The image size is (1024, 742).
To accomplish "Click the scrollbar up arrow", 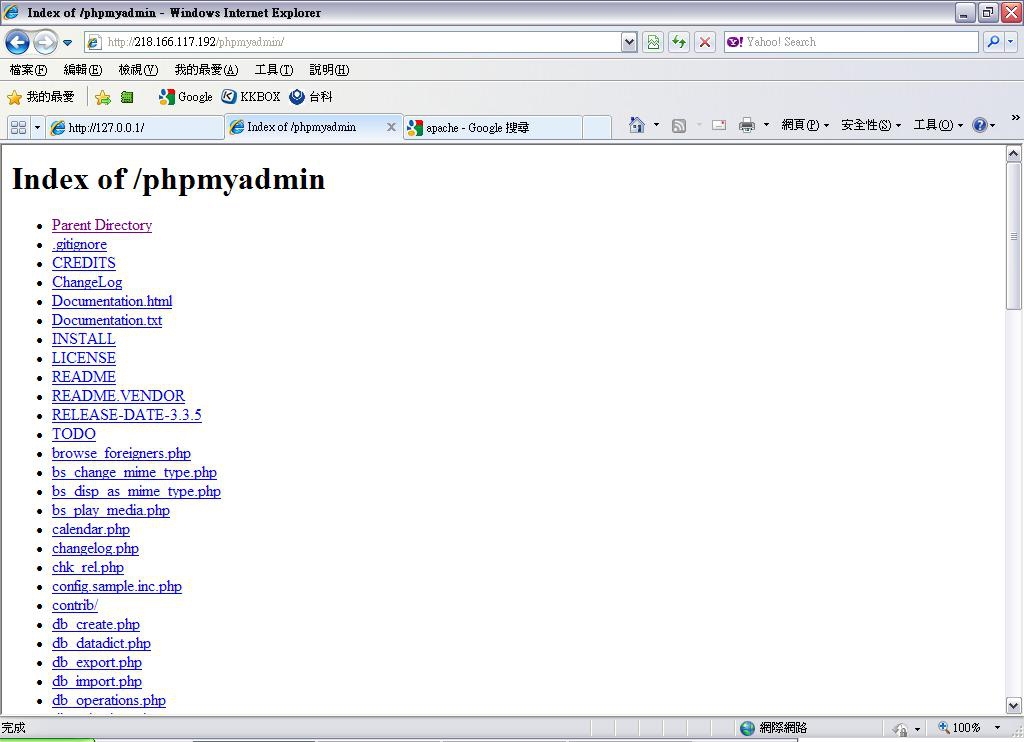I will point(1014,154).
